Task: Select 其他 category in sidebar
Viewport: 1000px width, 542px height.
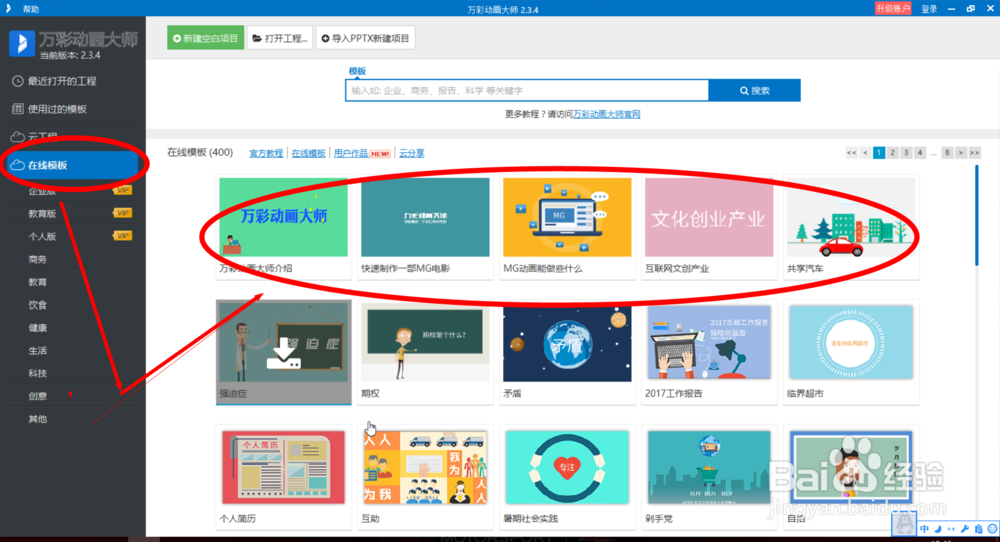Action: [38, 419]
